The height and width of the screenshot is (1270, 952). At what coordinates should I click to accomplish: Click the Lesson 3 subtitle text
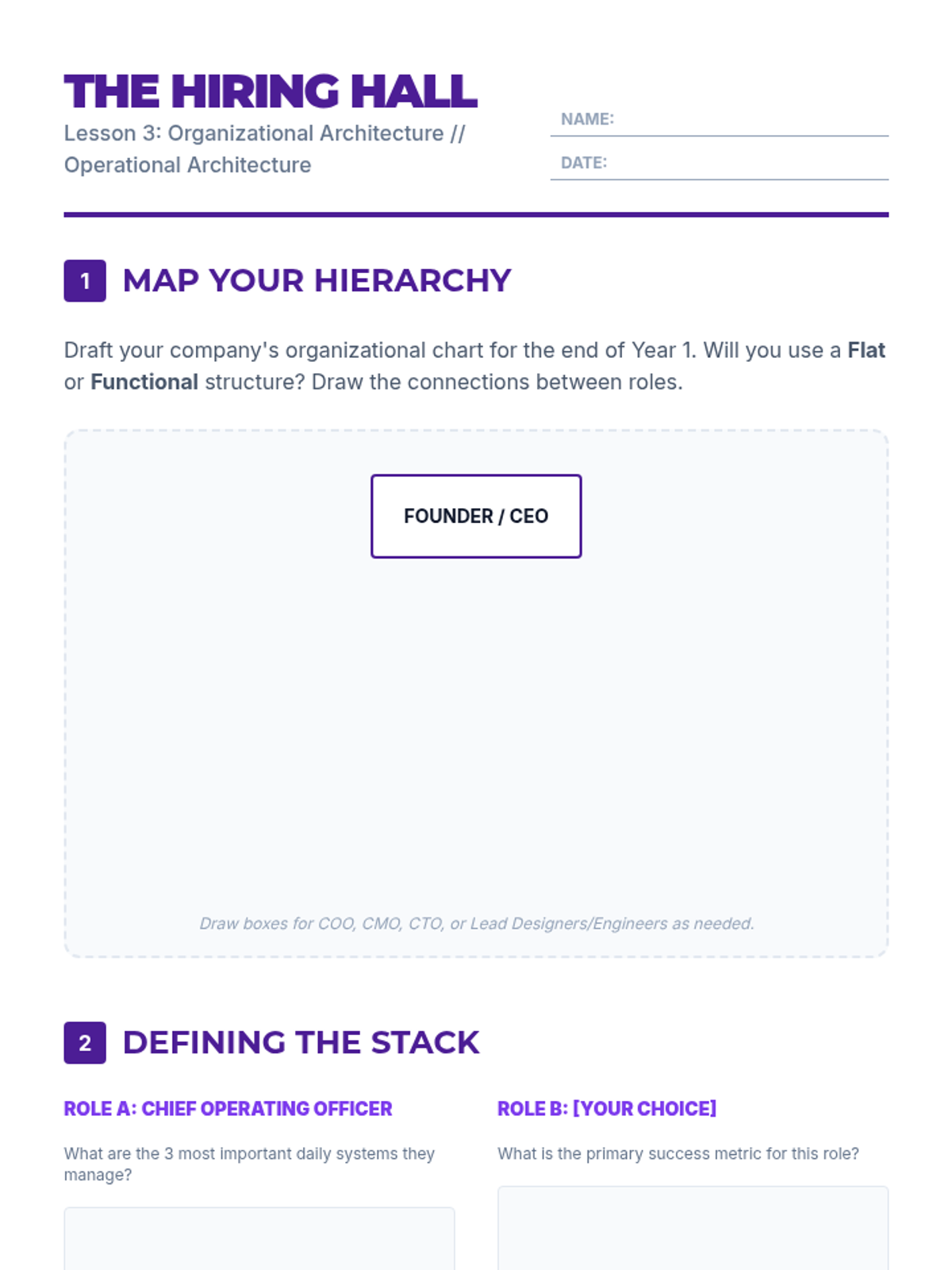click(265, 149)
